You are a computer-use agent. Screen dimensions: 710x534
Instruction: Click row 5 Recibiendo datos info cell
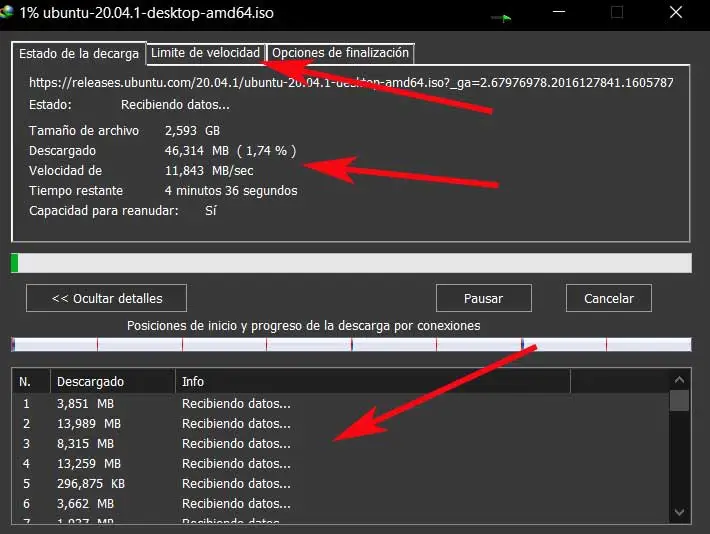pyautogui.click(x=236, y=483)
